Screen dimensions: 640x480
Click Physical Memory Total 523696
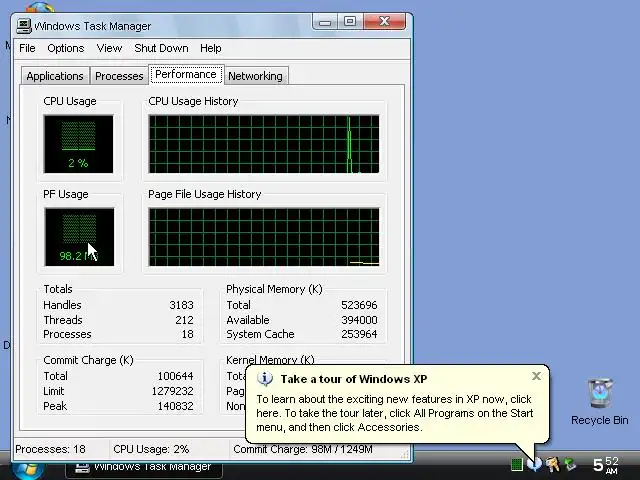[359, 305]
